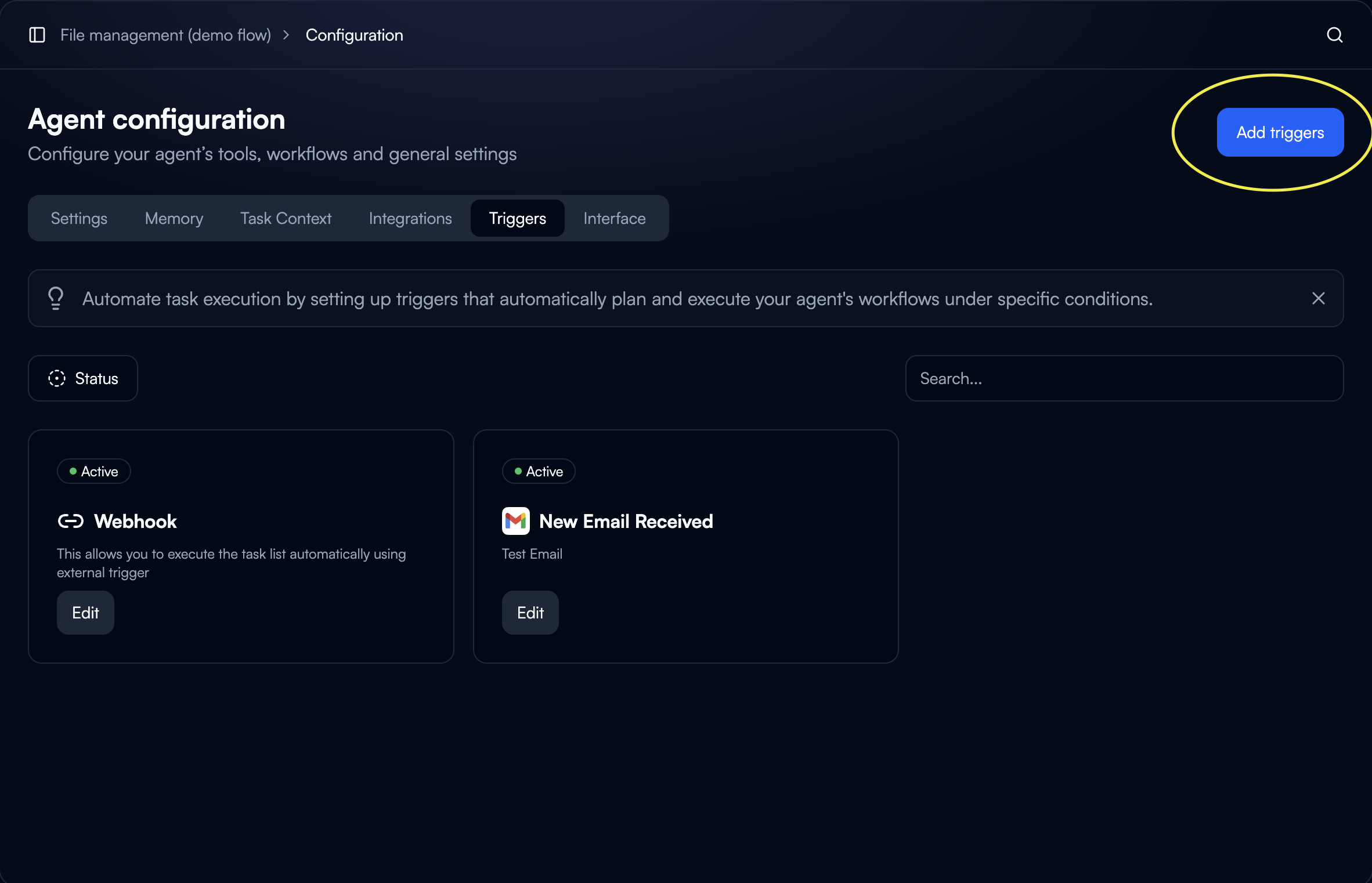The image size is (1372, 883).
Task: Click Active badge on New Email card
Action: pyautogui.click(x=539, y=471)
